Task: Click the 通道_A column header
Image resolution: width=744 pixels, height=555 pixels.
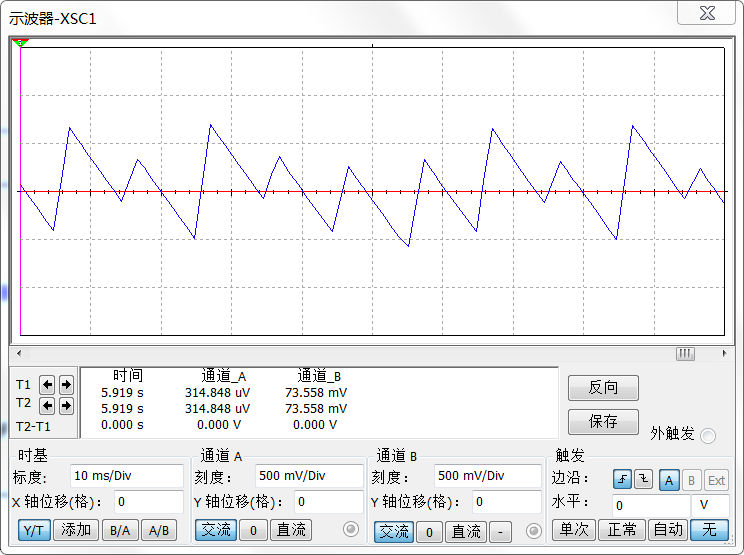Action: point(223,376)
